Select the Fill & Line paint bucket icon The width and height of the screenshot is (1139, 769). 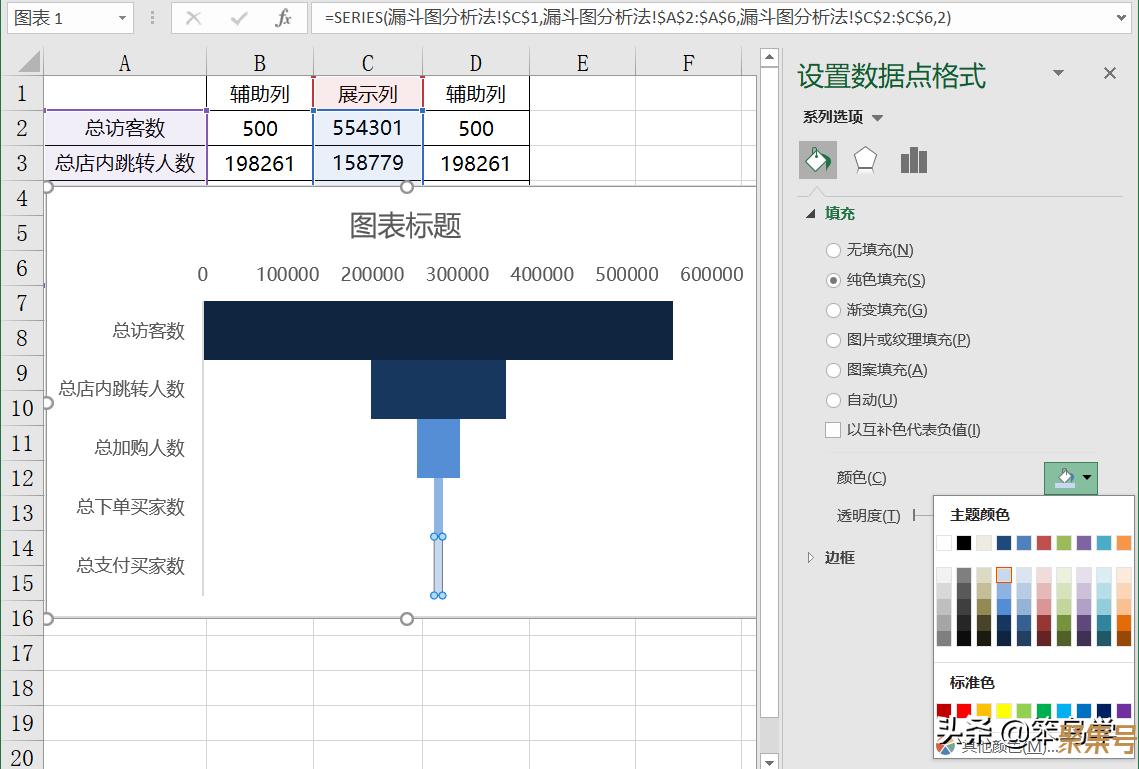pos(817,160)
